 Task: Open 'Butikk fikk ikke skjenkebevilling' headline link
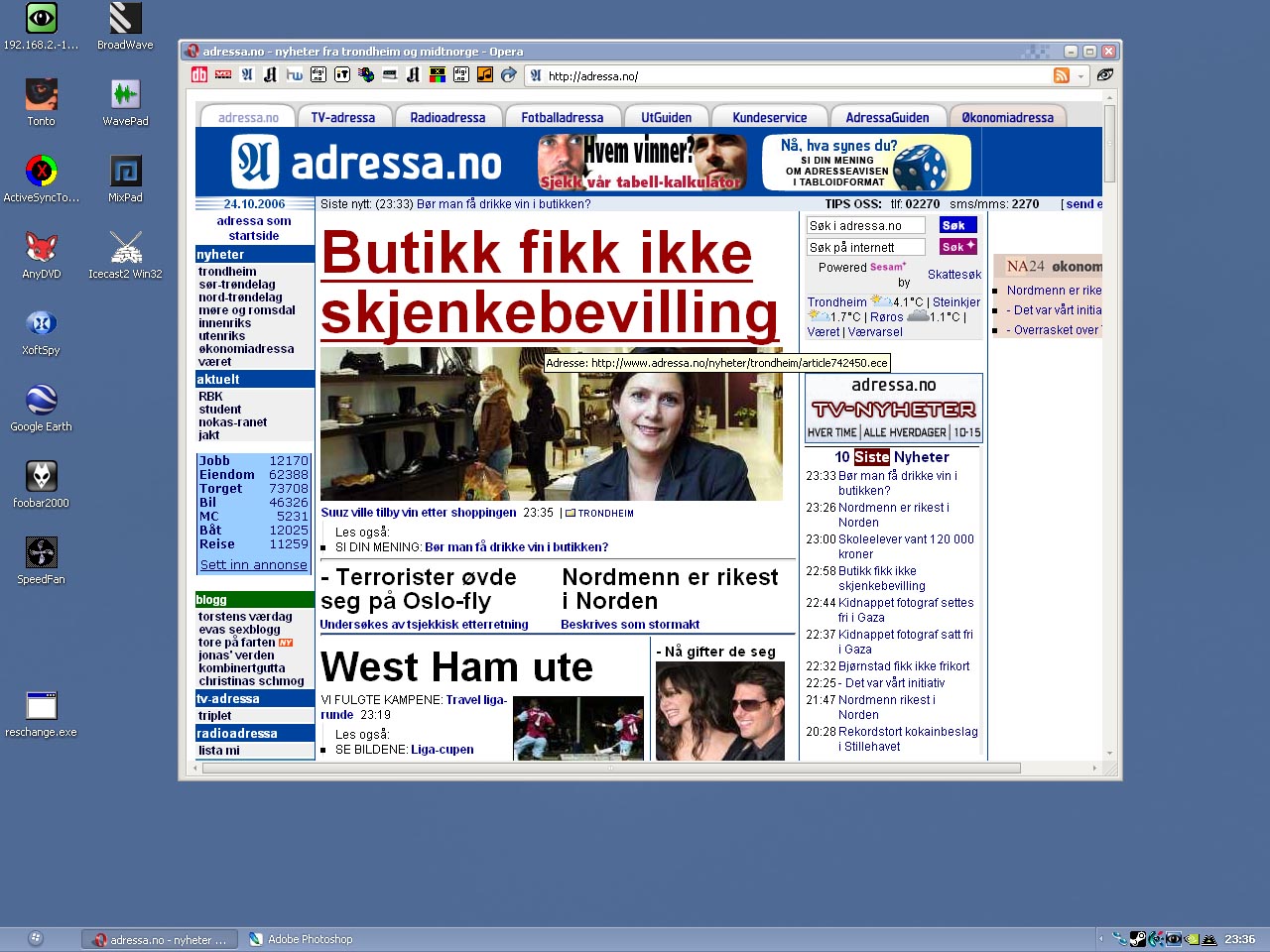(x=550, y=283)
